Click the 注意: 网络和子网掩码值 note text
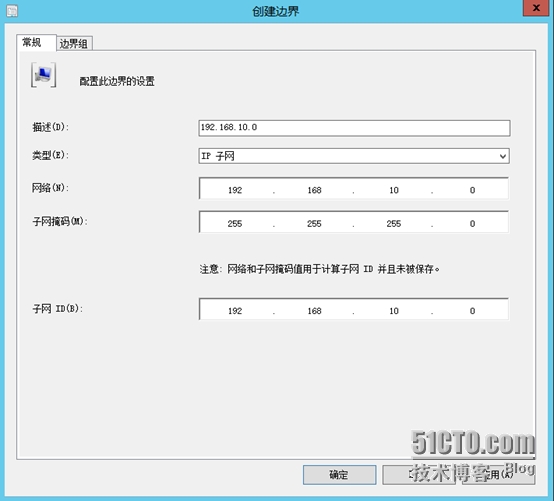Image resolution: width=554 pixels, height=501 pixels. click(x=319, y=269)
